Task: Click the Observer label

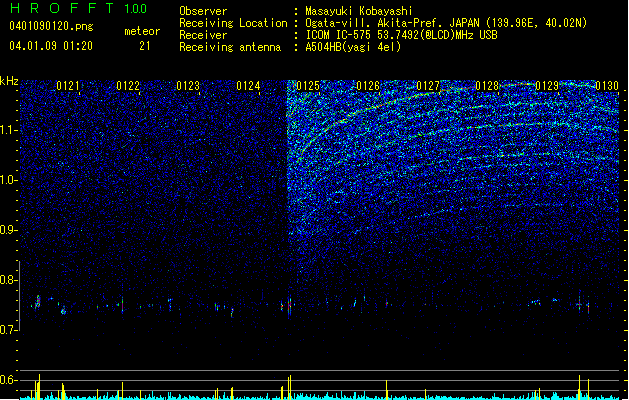Action: [203, 11]
